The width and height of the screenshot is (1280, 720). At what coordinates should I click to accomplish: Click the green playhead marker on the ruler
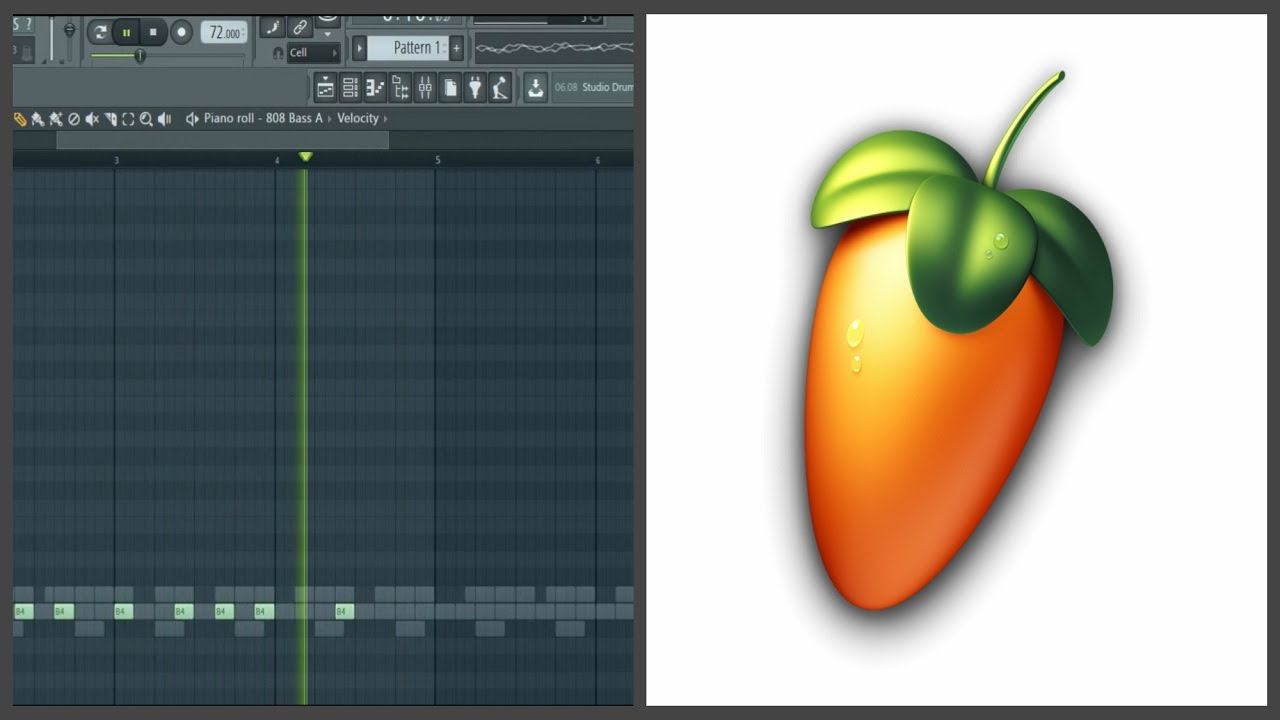coord(306,157)
